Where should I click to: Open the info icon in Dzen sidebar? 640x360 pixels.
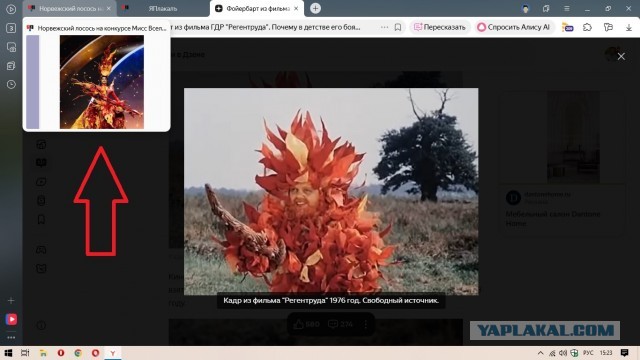[x=41, y=325]
